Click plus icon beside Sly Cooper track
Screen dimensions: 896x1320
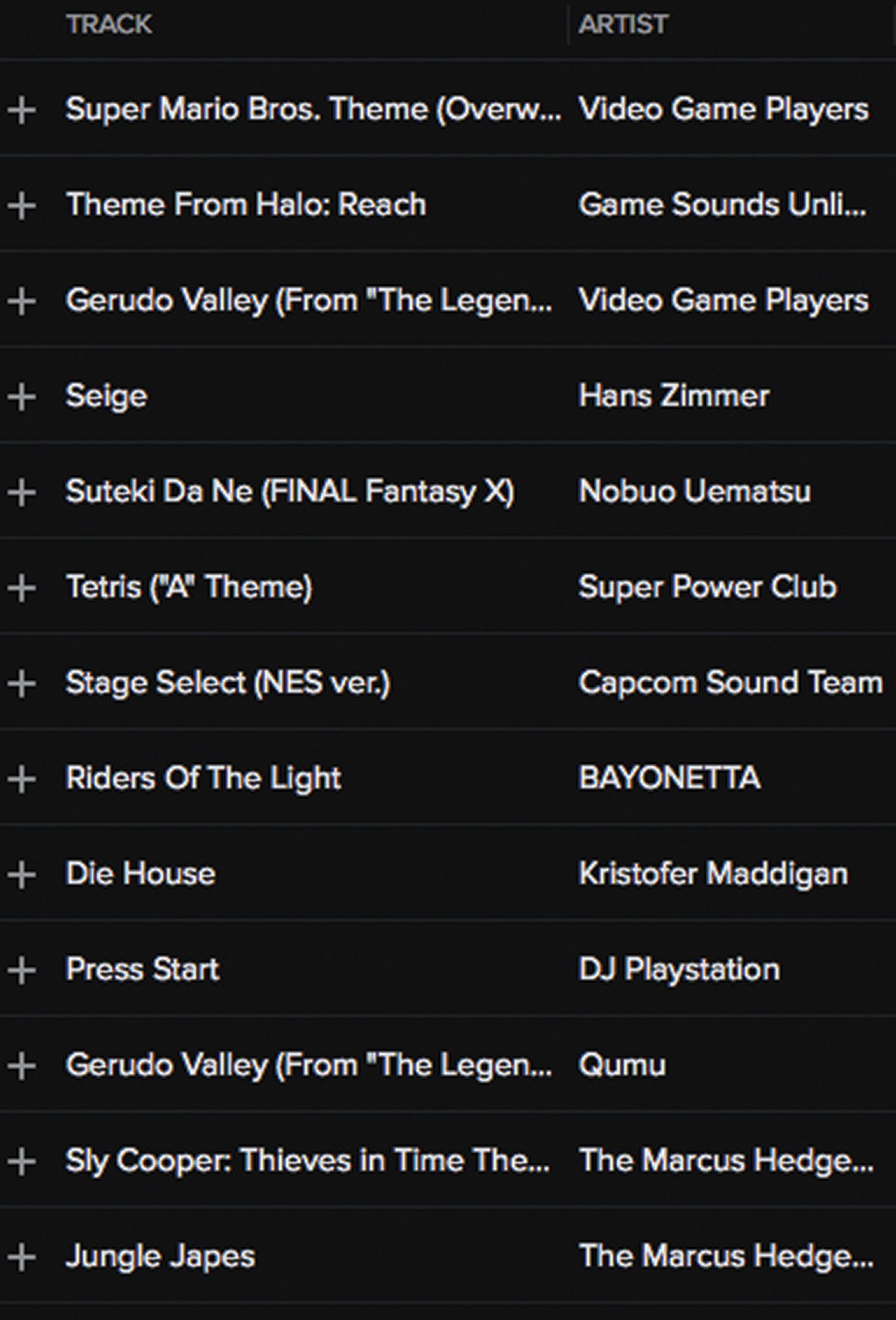tap(22, 1161)
